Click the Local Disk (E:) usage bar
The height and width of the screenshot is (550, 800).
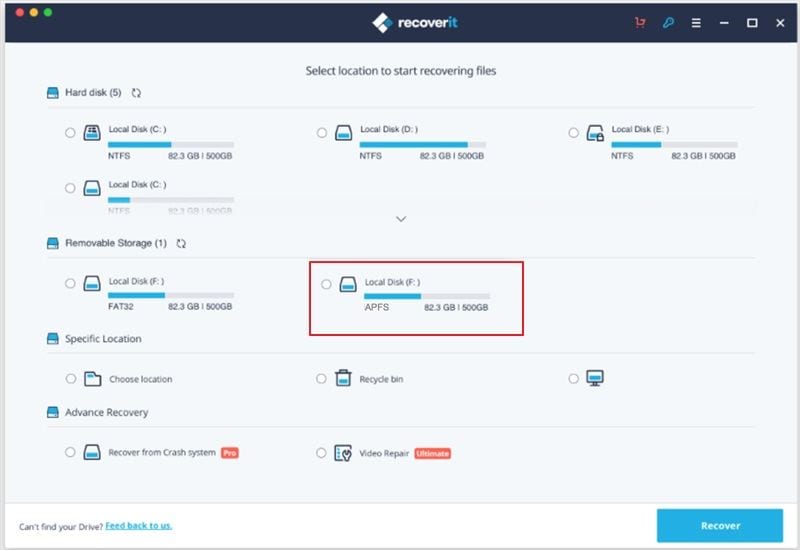tap(674, 145)
